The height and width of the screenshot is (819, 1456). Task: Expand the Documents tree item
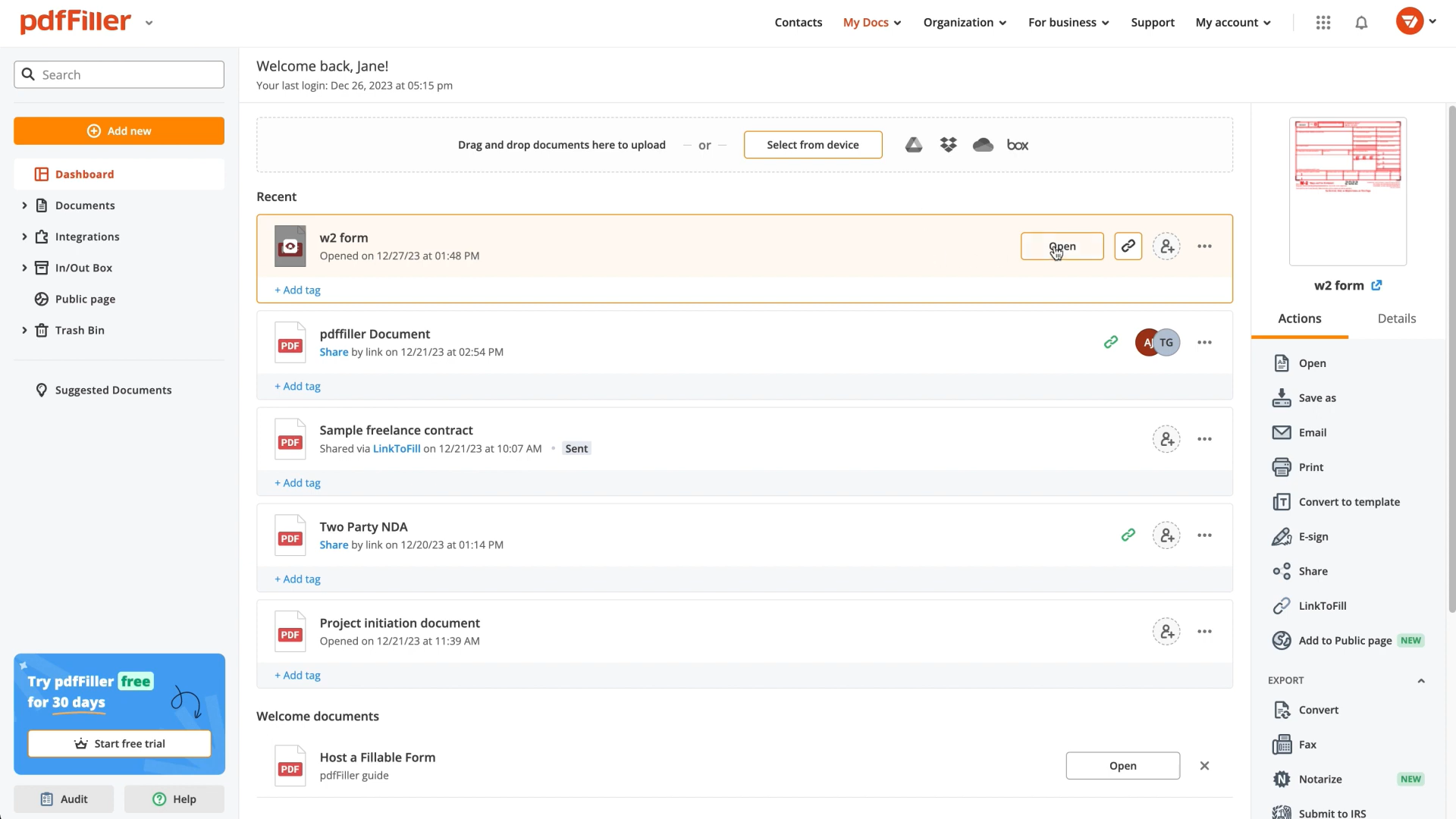(24, 206)
